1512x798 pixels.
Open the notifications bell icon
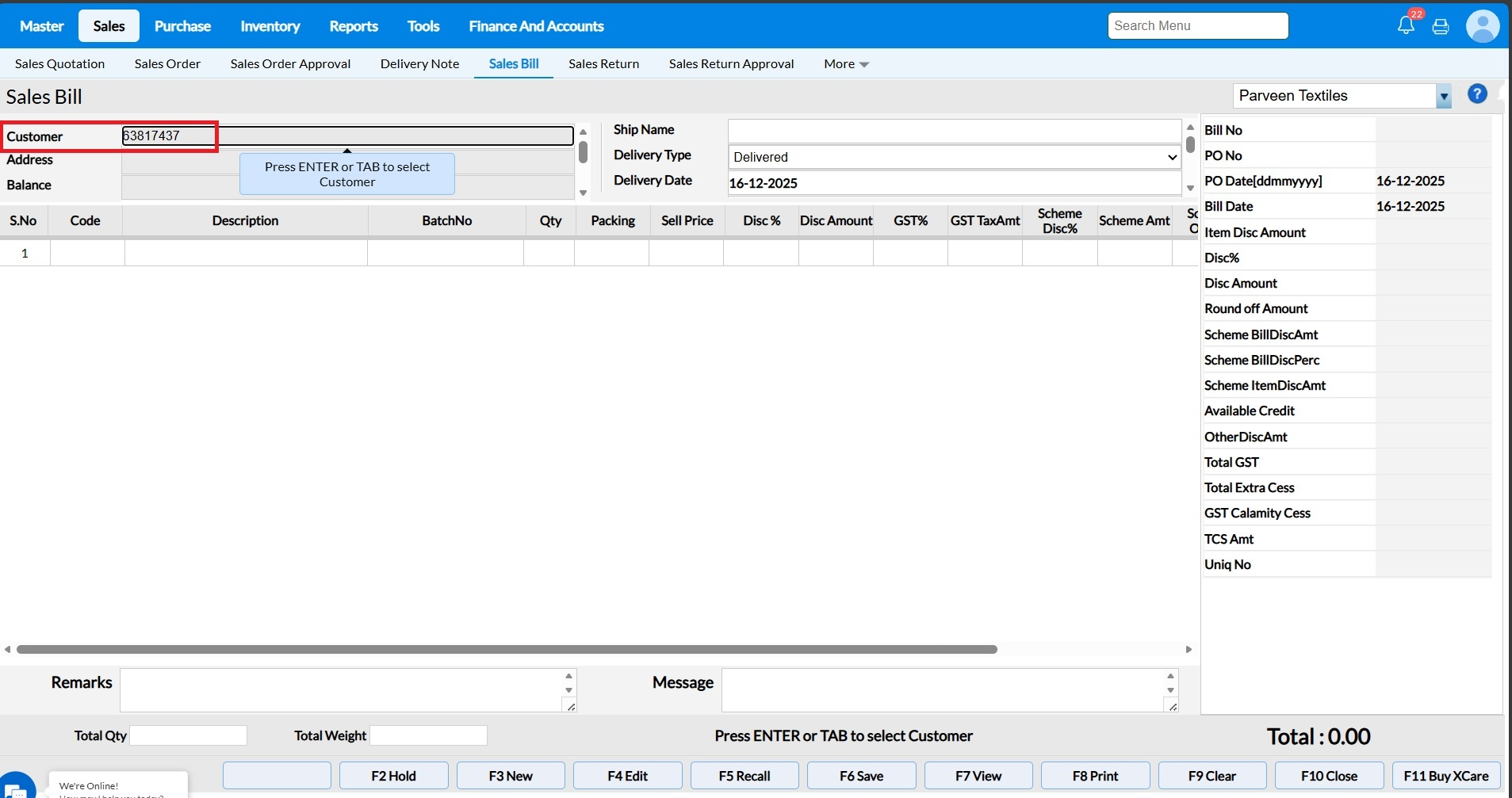[1406, 25]
